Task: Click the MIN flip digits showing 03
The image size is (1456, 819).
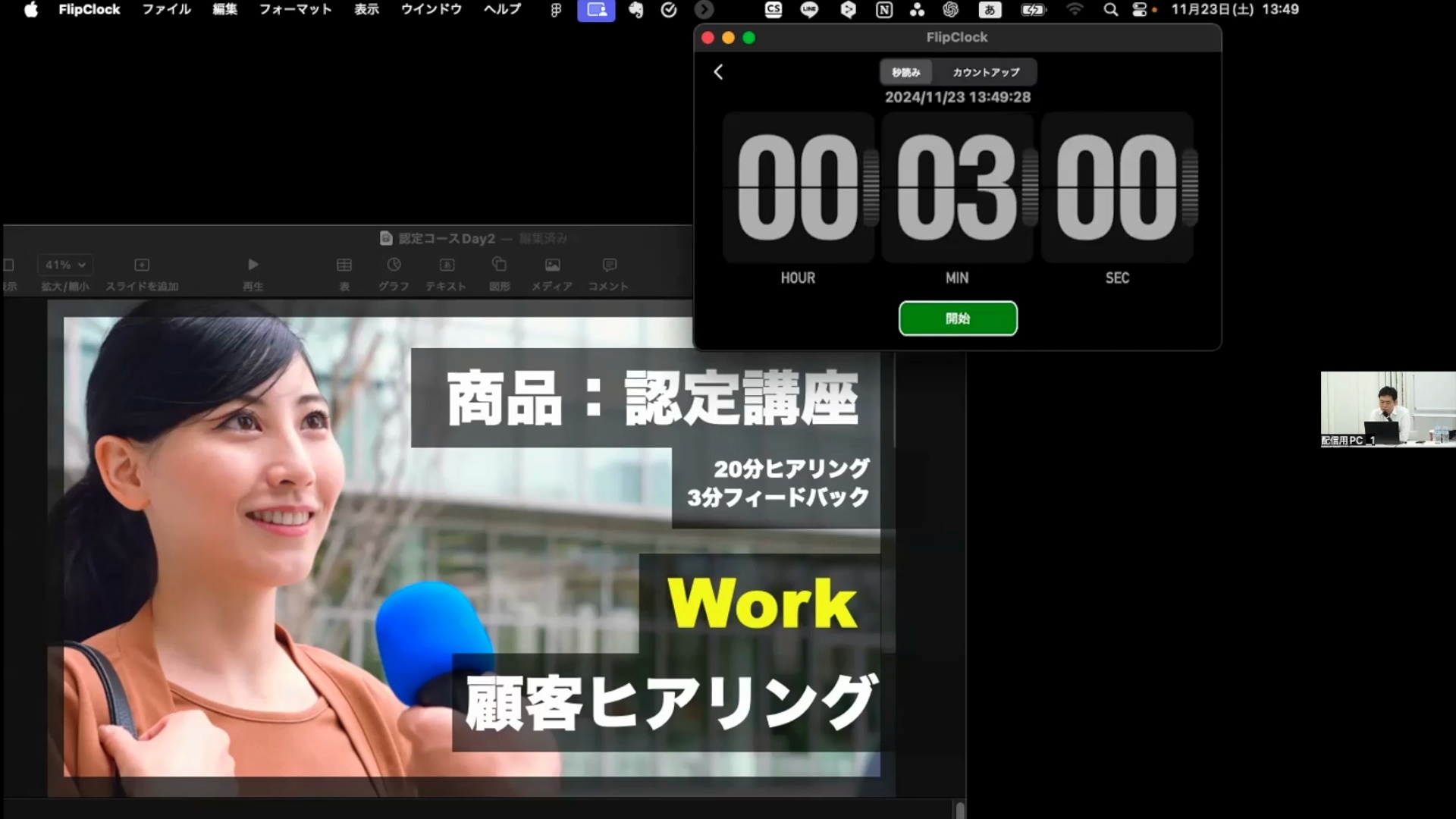Action: [x=957, y=187]
